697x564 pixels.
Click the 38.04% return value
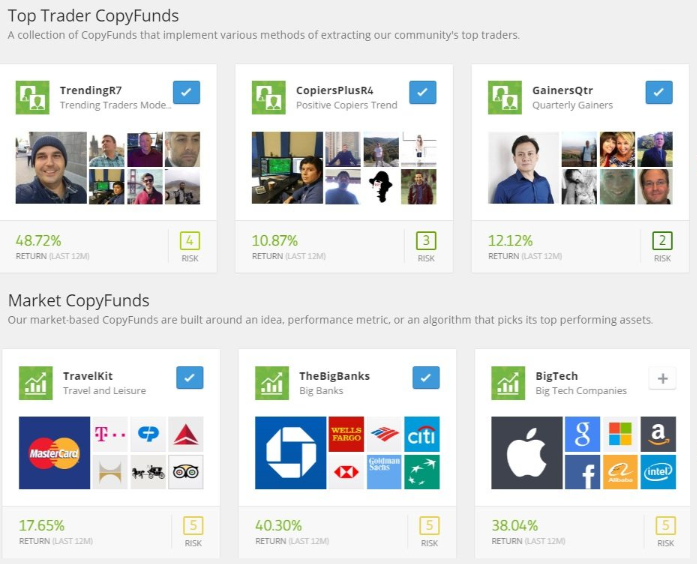[515, 526]
